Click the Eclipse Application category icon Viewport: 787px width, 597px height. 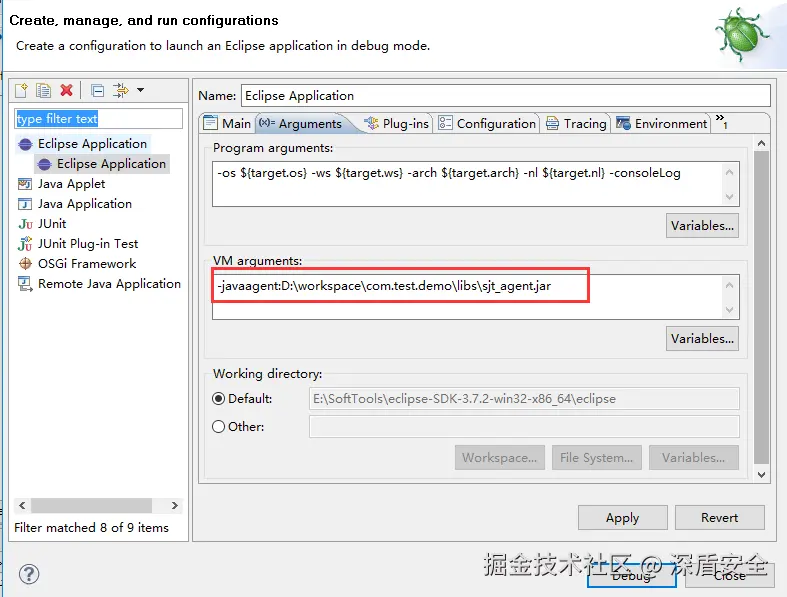25,144
